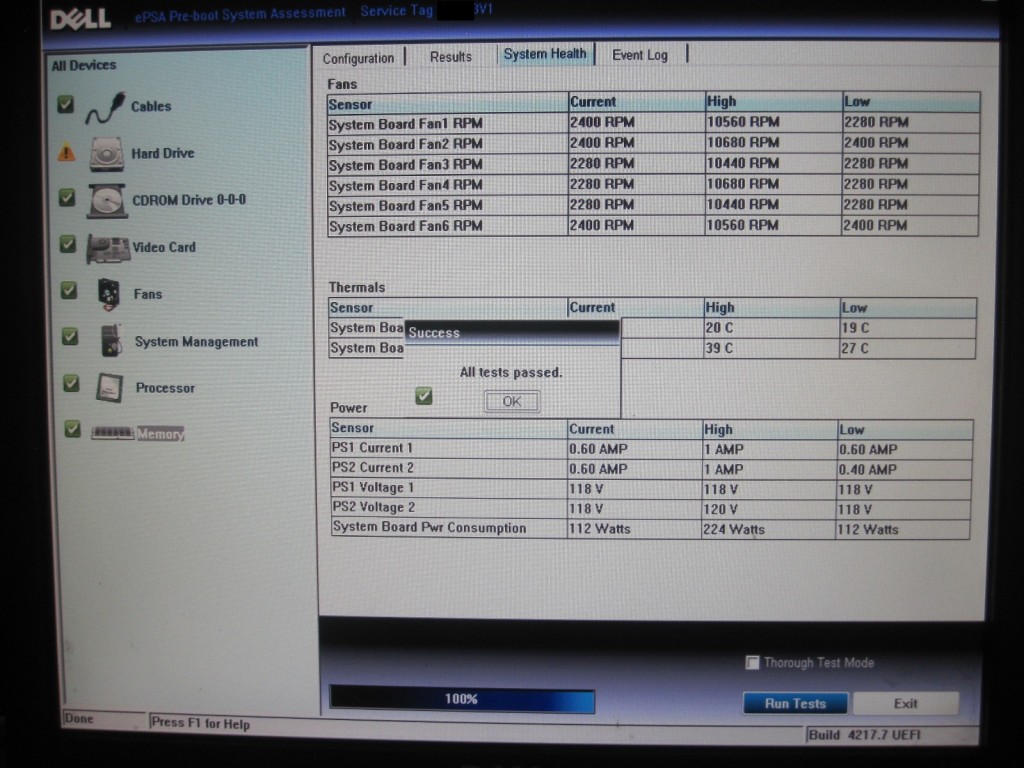The image size is (1024, 768).
Task: Select the Memory module icon
Action: point(112,432)
